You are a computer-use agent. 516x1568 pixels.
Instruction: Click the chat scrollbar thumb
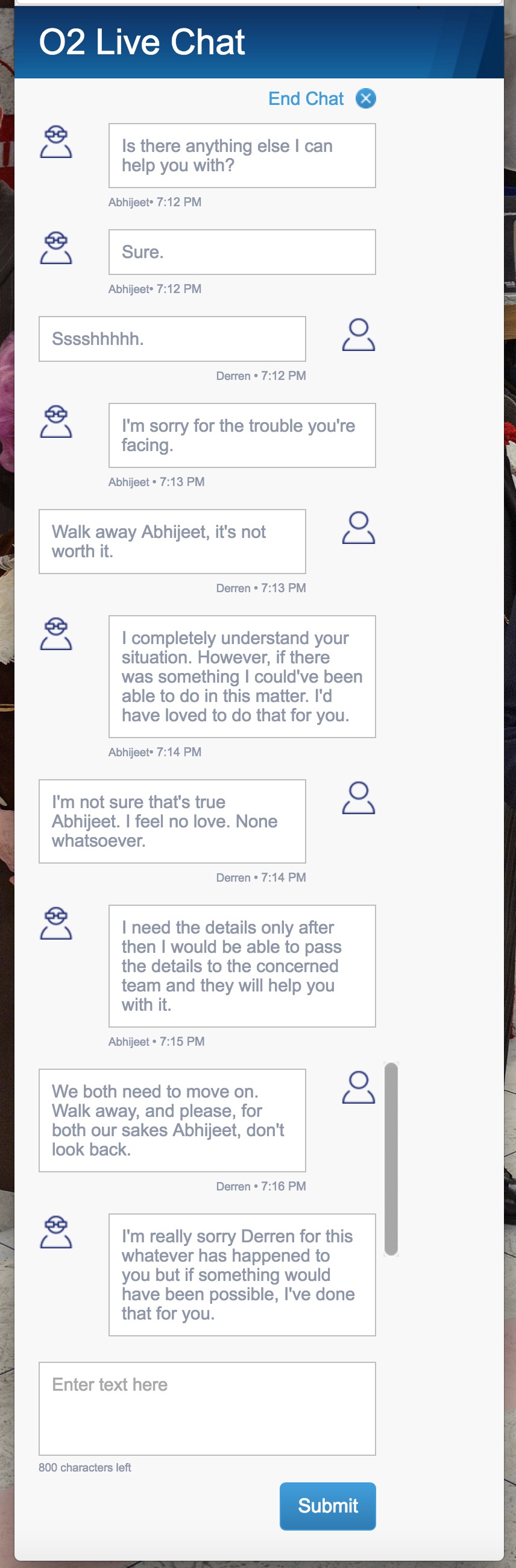(391, 1159)
